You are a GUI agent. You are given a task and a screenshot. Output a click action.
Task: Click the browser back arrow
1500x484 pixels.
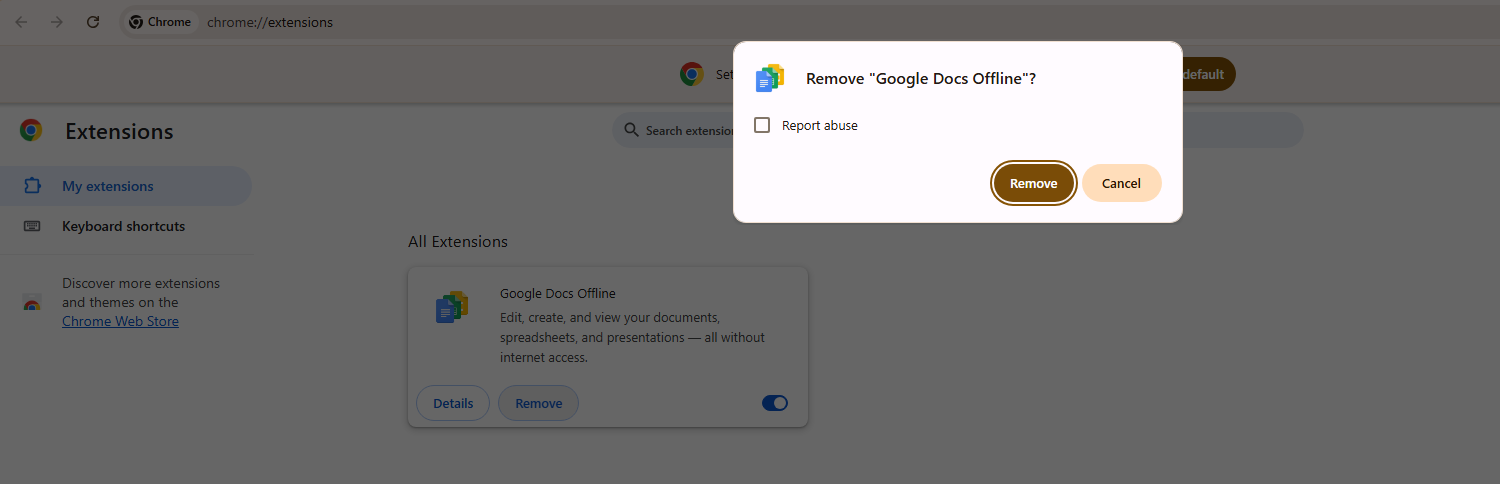(x=21, y=22)
